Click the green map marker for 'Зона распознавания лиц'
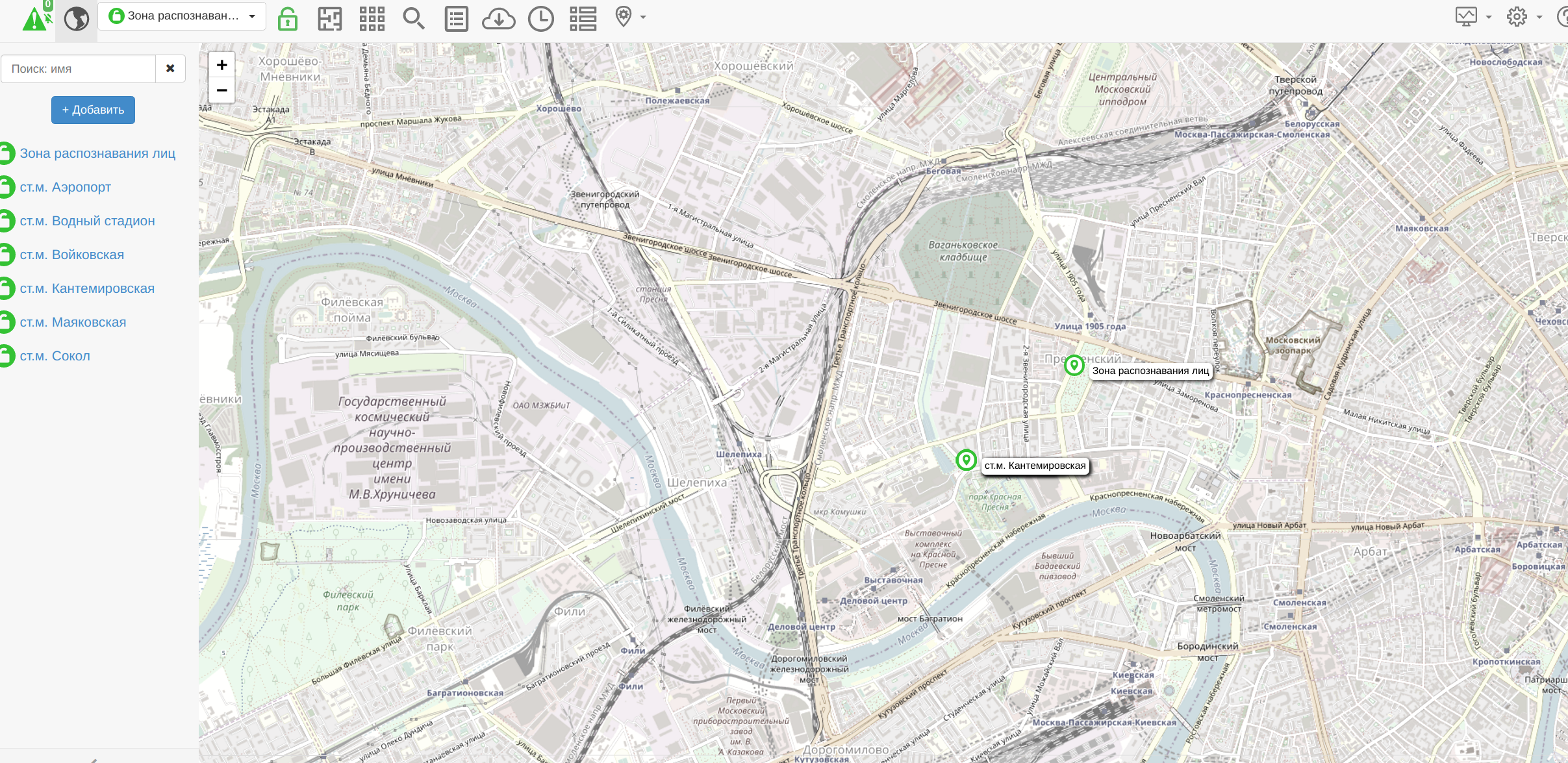 click(x=1074, y=366)
